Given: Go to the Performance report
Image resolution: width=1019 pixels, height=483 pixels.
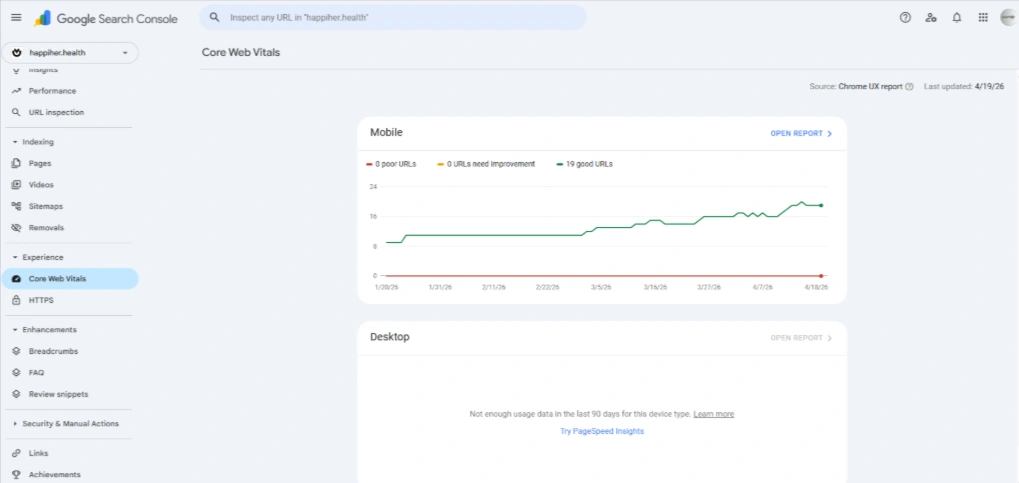Looking at the screenshot, I should (x=52, y=91).
